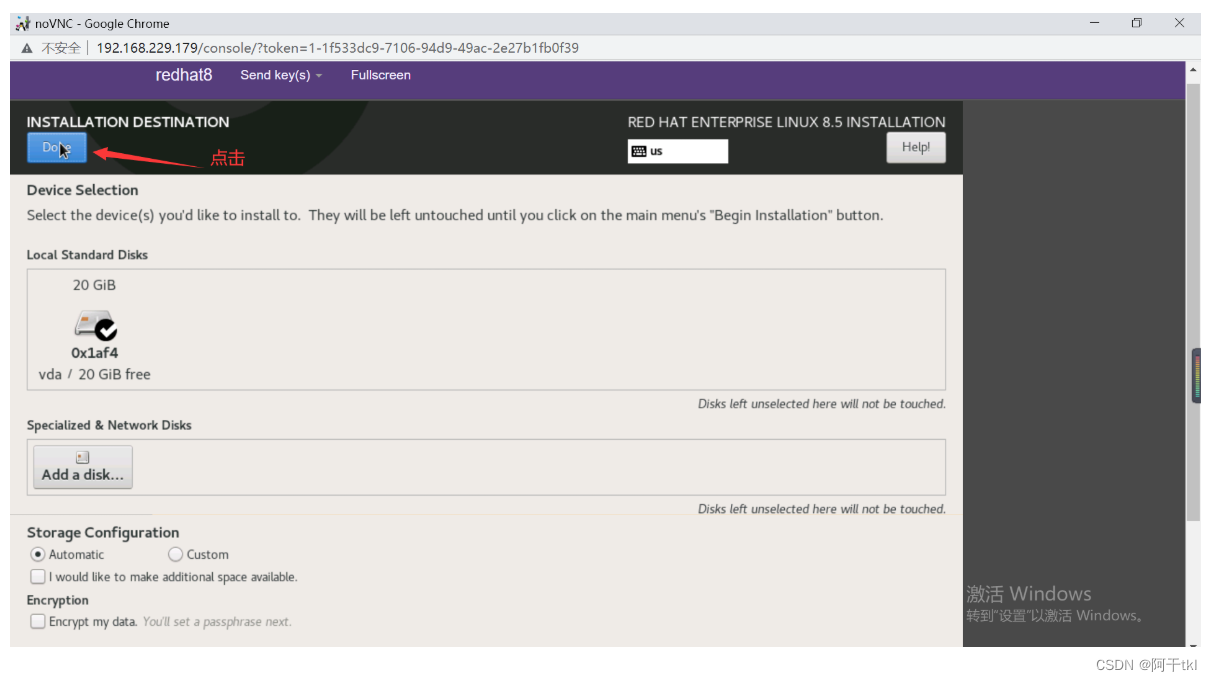
Task: Click 'RED HAT ENTERPRISE LINUX 8.5 INSTALLATION' text
Action: 787,122
